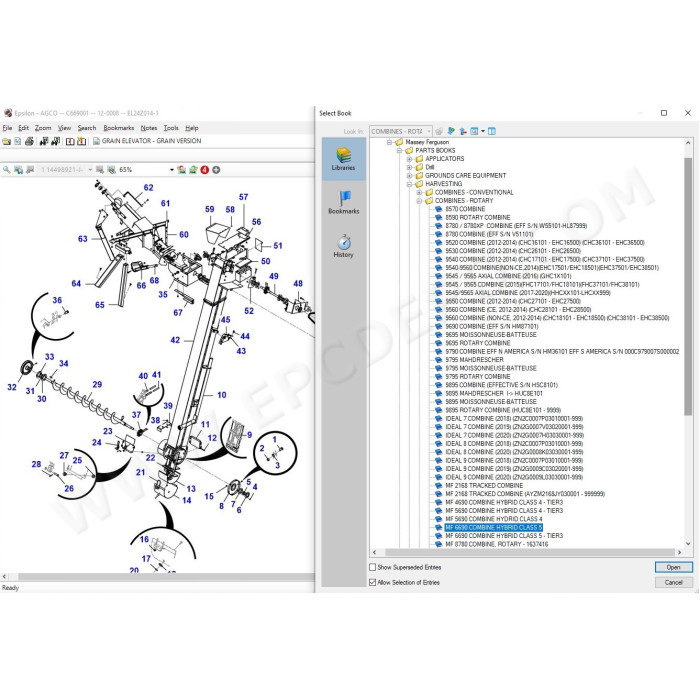Toggle Allow Selection of Entries checkbox
The width and height of the screenshot is (700, 700).
[x=372, y=582]
